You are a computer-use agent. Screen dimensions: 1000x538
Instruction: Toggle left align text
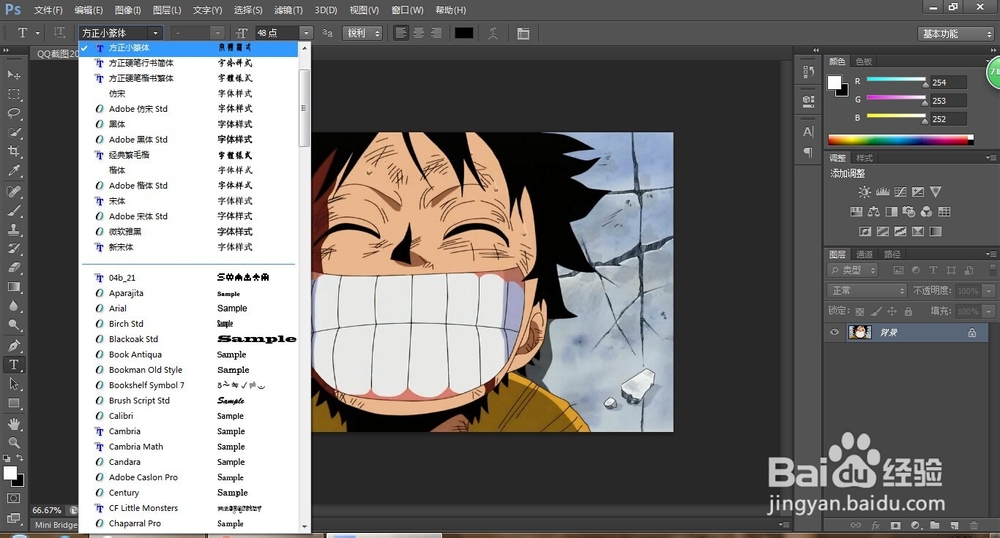[x=401, y=33]
